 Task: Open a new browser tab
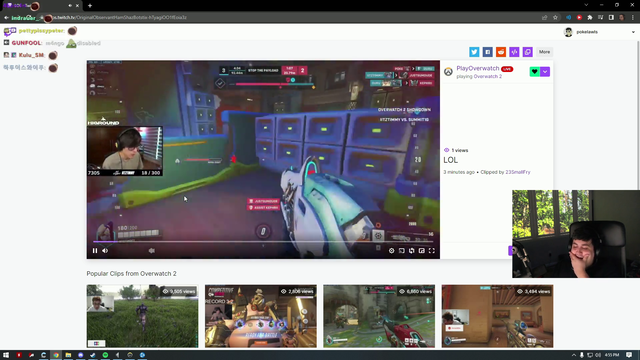point(90,6)
